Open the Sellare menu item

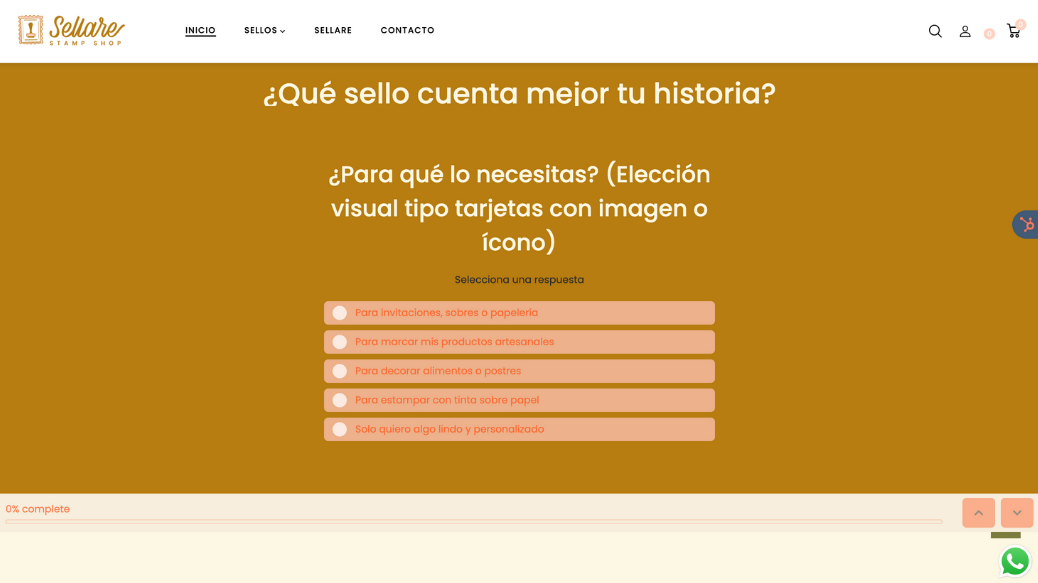click(333, 31)
